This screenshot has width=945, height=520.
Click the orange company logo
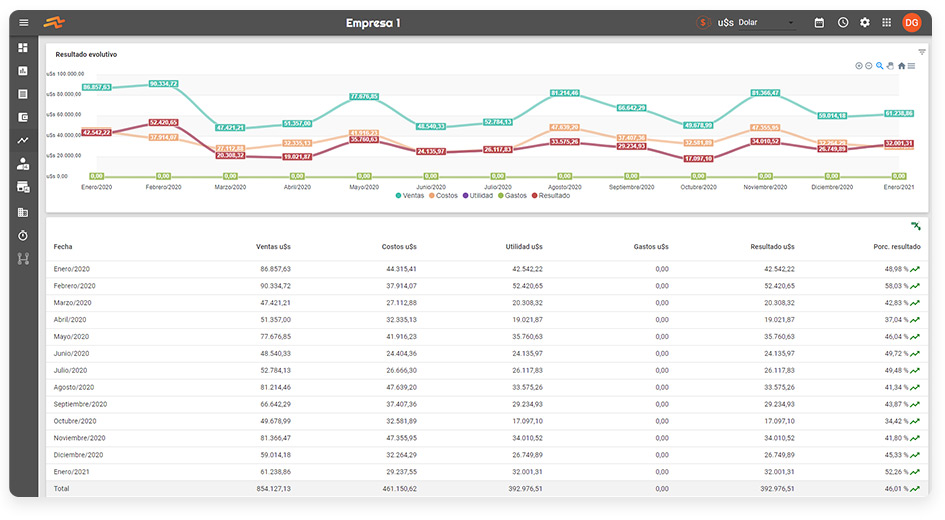coord(54,23)
